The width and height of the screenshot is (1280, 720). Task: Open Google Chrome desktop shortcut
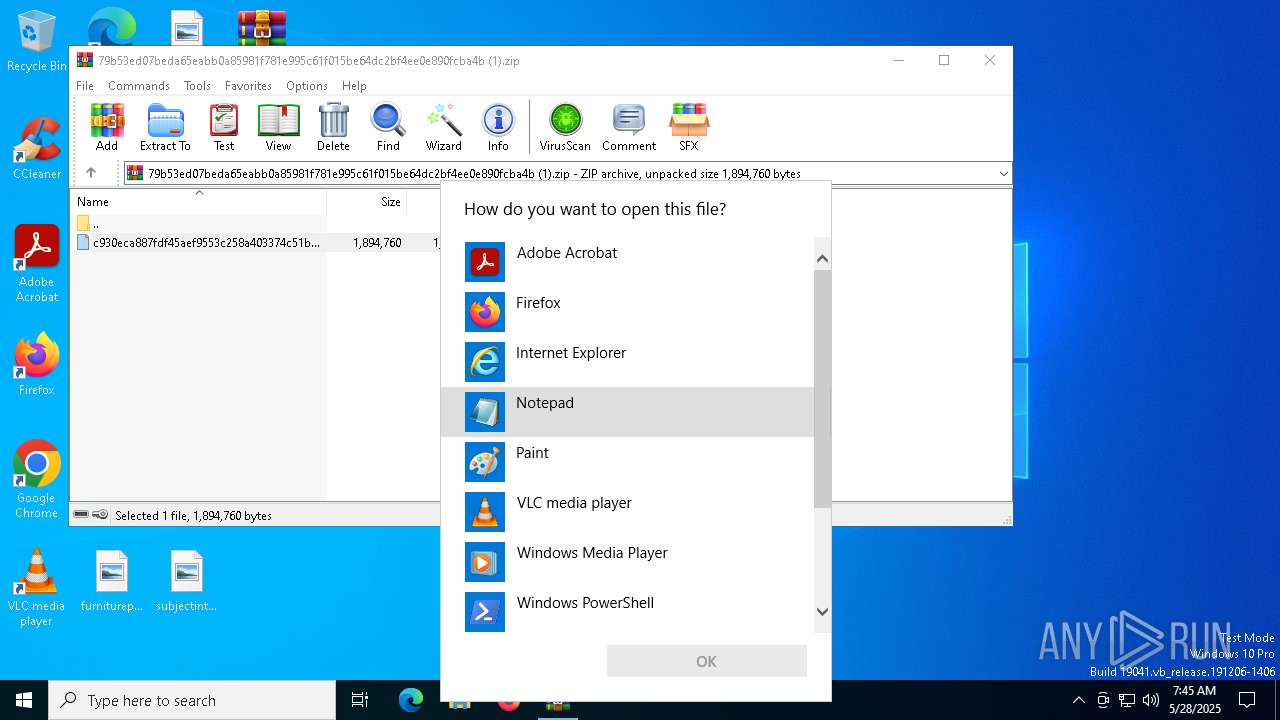tap(37, 480)
